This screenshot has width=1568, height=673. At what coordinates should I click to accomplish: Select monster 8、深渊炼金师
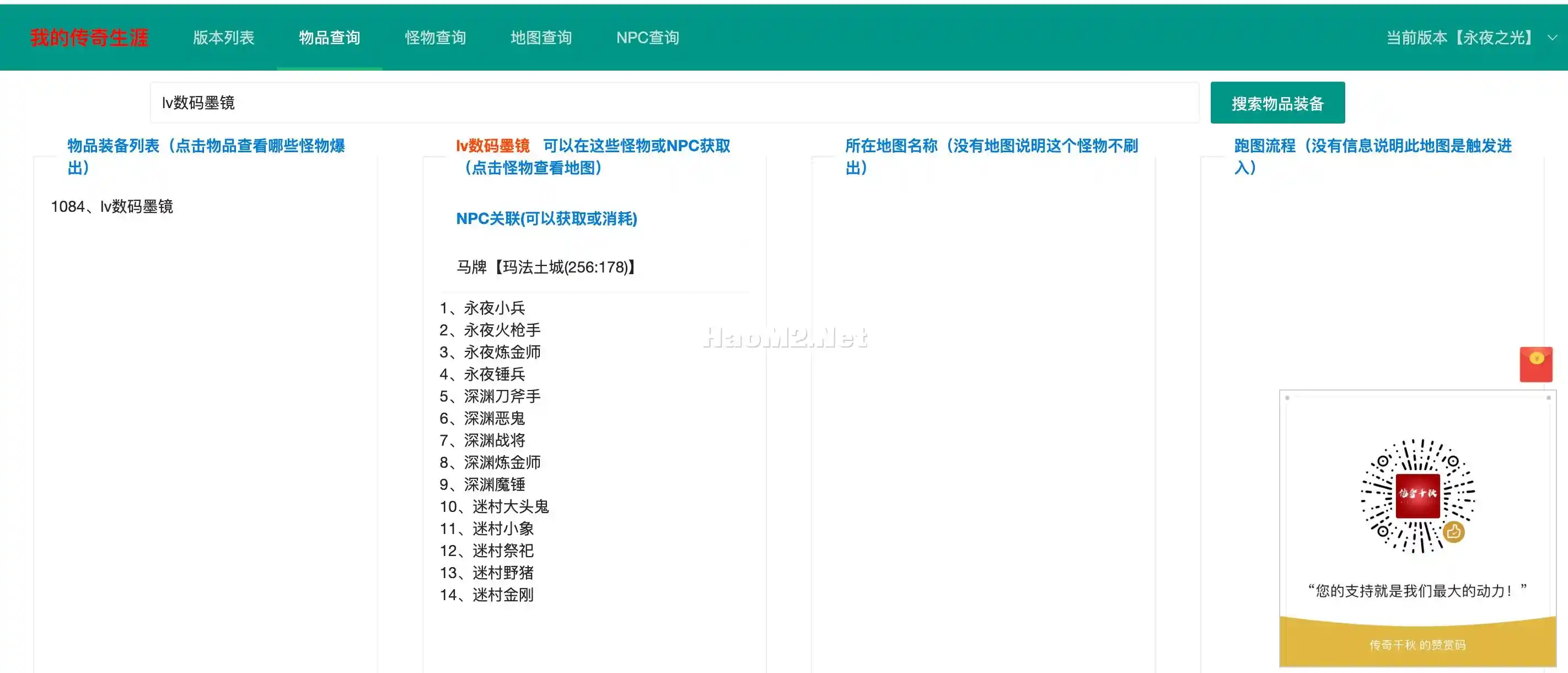click(x=490, y=462)
